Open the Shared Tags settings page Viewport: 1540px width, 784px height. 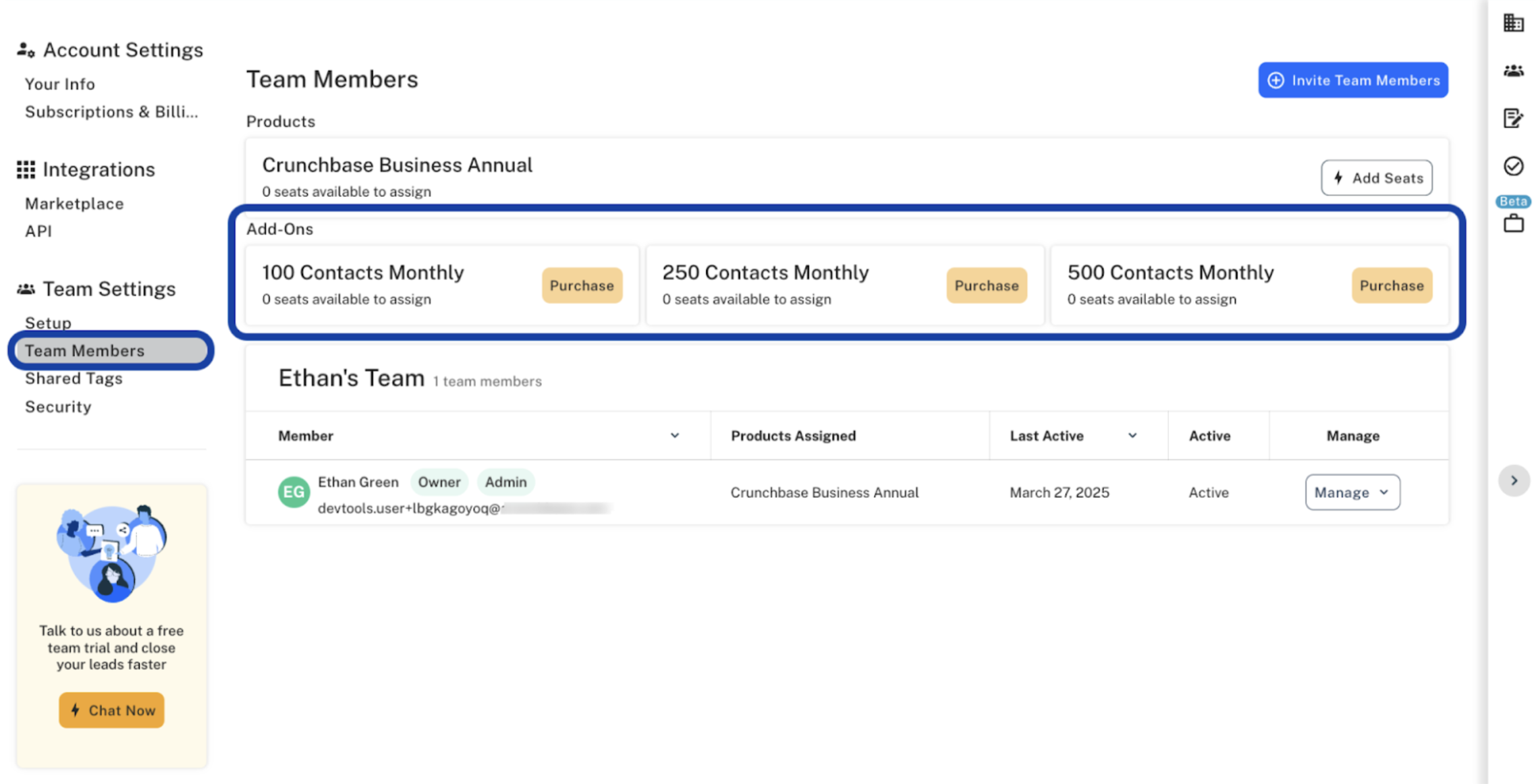[x=74, y=379]
